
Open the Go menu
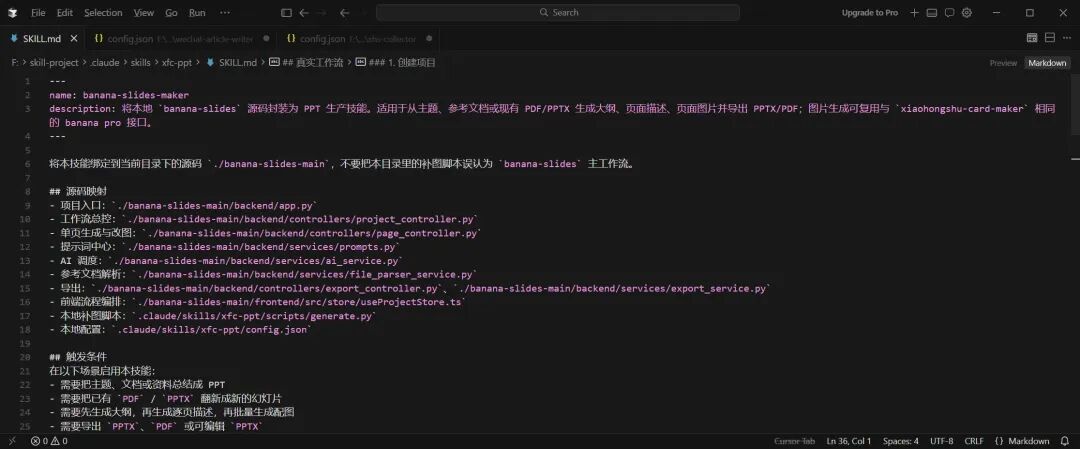(172, 12)
